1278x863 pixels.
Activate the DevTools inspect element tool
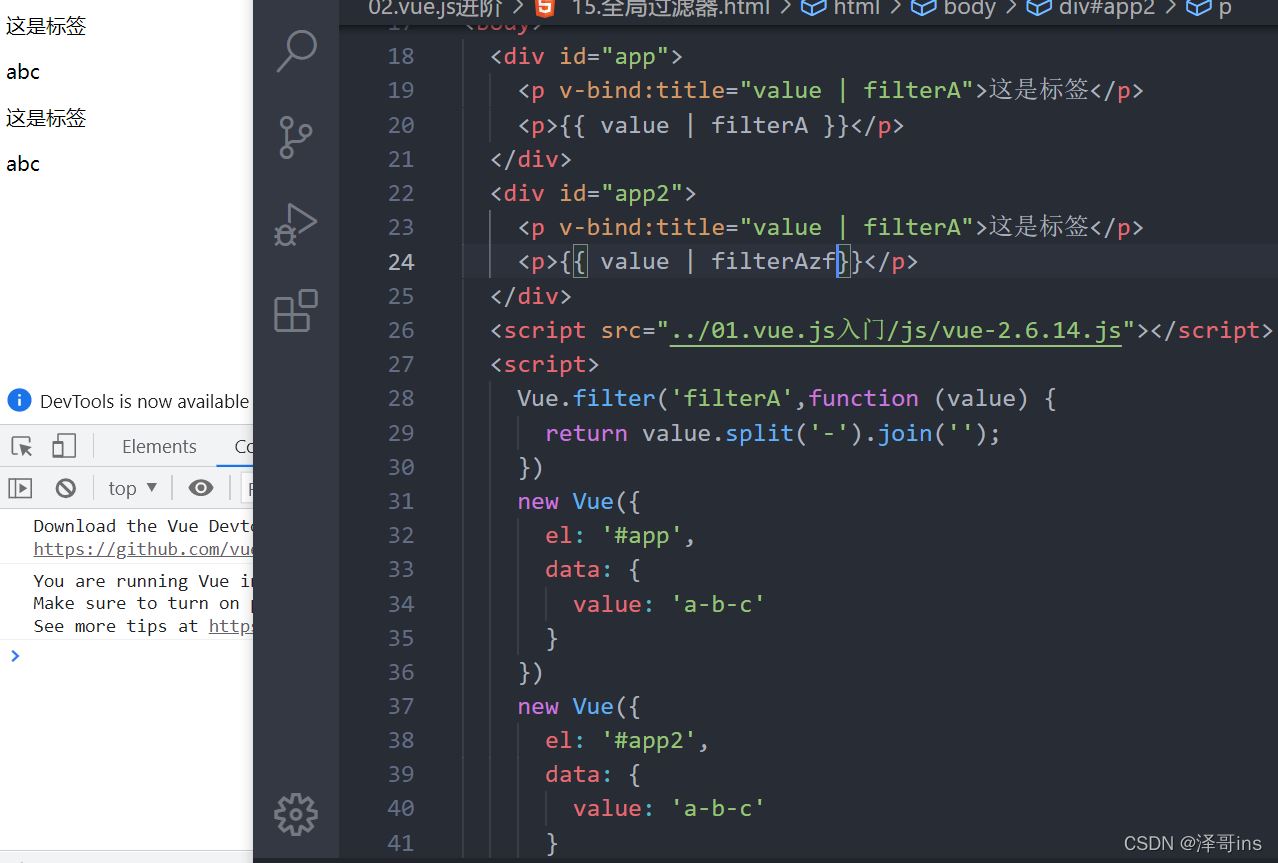[x=22, y=446]
